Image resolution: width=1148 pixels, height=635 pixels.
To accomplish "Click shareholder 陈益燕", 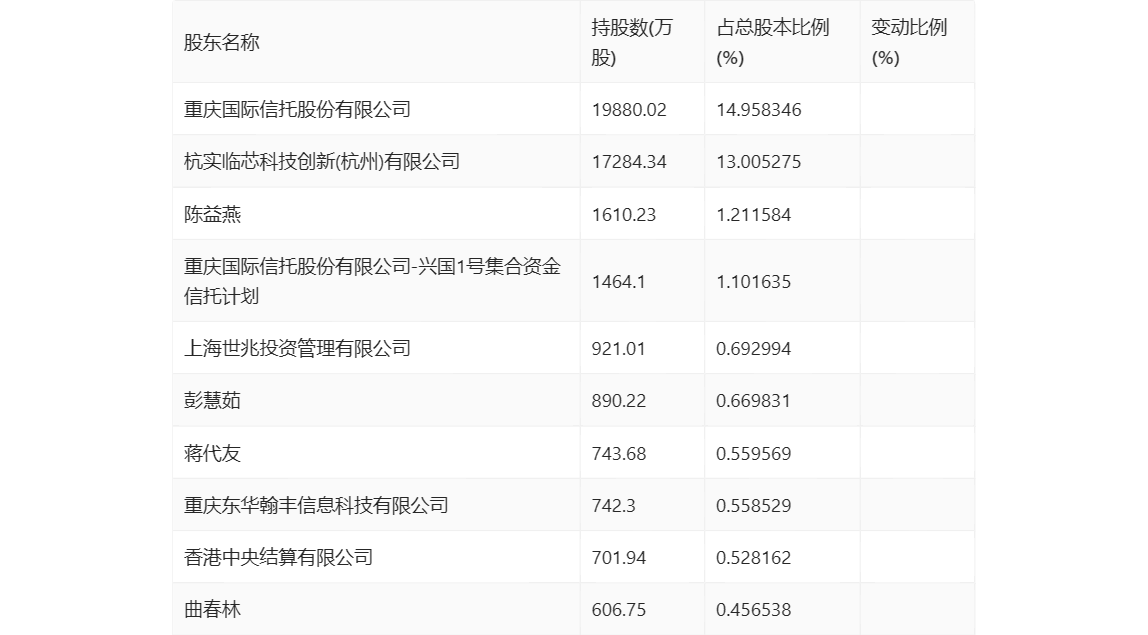I will tap(212, 215).
